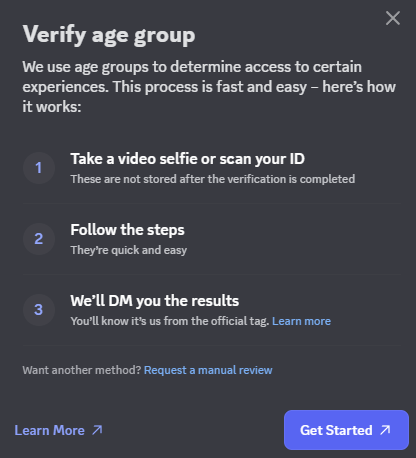Select the Follow the steps title
Screen dimensions: 416x458
[127, 230]
